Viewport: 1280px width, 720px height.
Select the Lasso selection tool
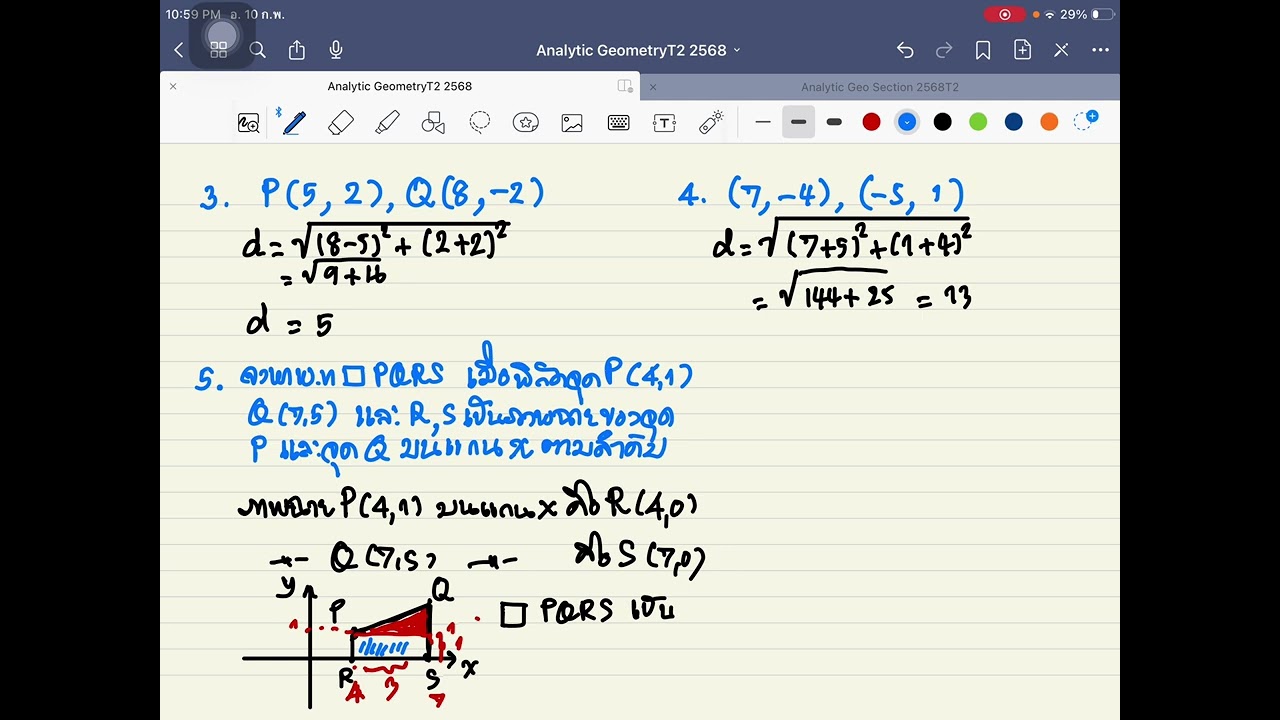[x=480, y=123]
